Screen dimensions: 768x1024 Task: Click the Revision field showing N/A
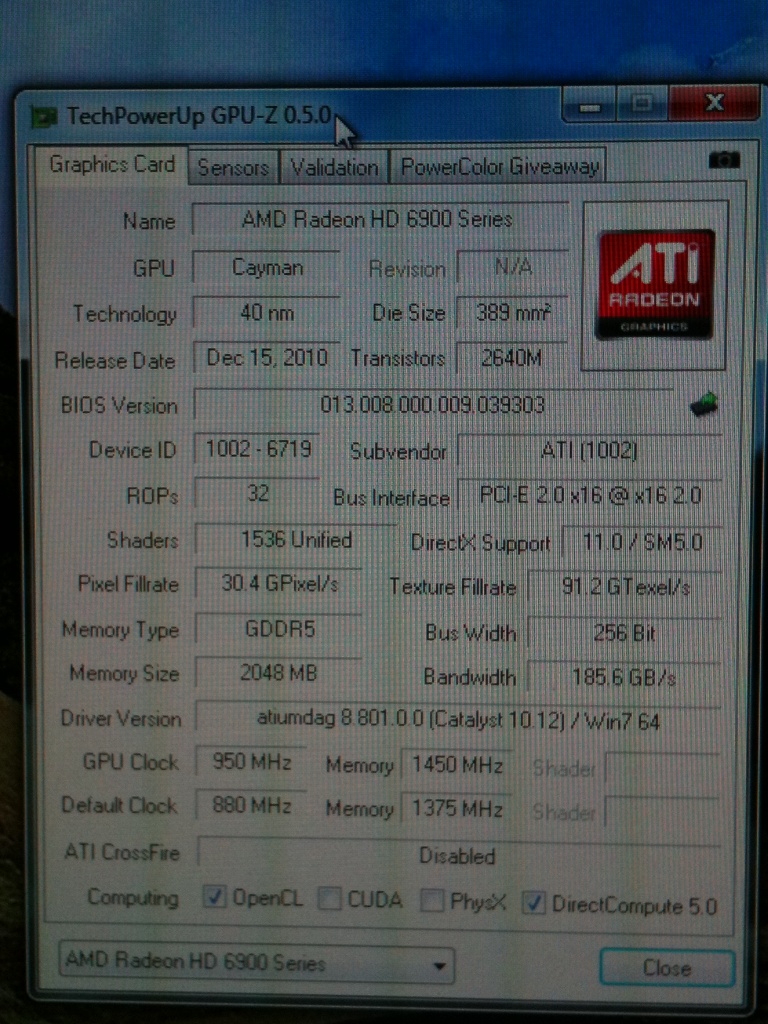click(x=512, y=267)
